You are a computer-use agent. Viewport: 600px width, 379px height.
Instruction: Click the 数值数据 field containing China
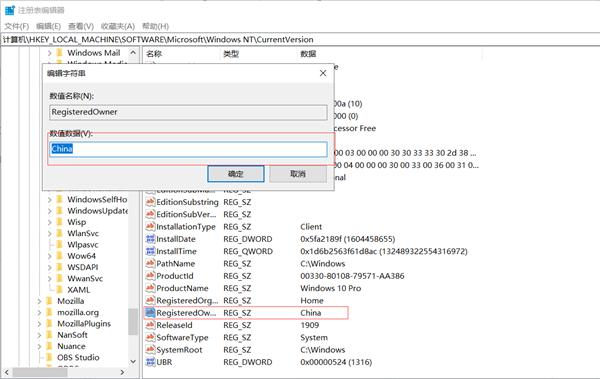[x=188, y=149]
